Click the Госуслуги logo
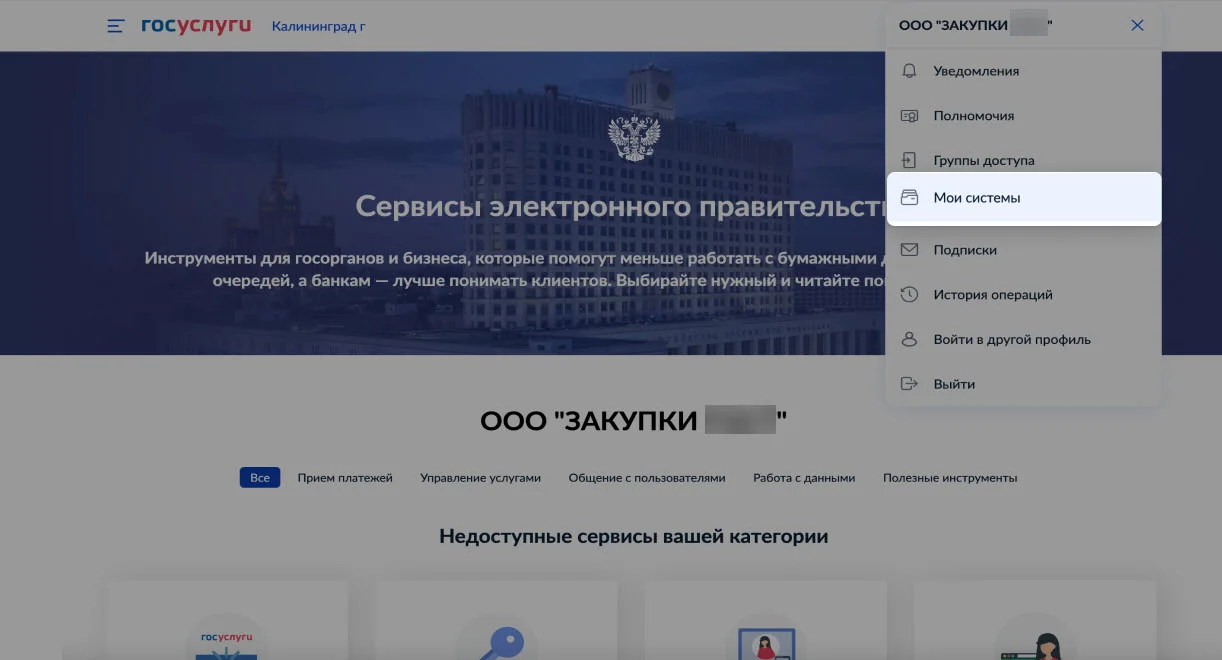This screenshot has height=660, width=1222. click(x=196, y=25)
